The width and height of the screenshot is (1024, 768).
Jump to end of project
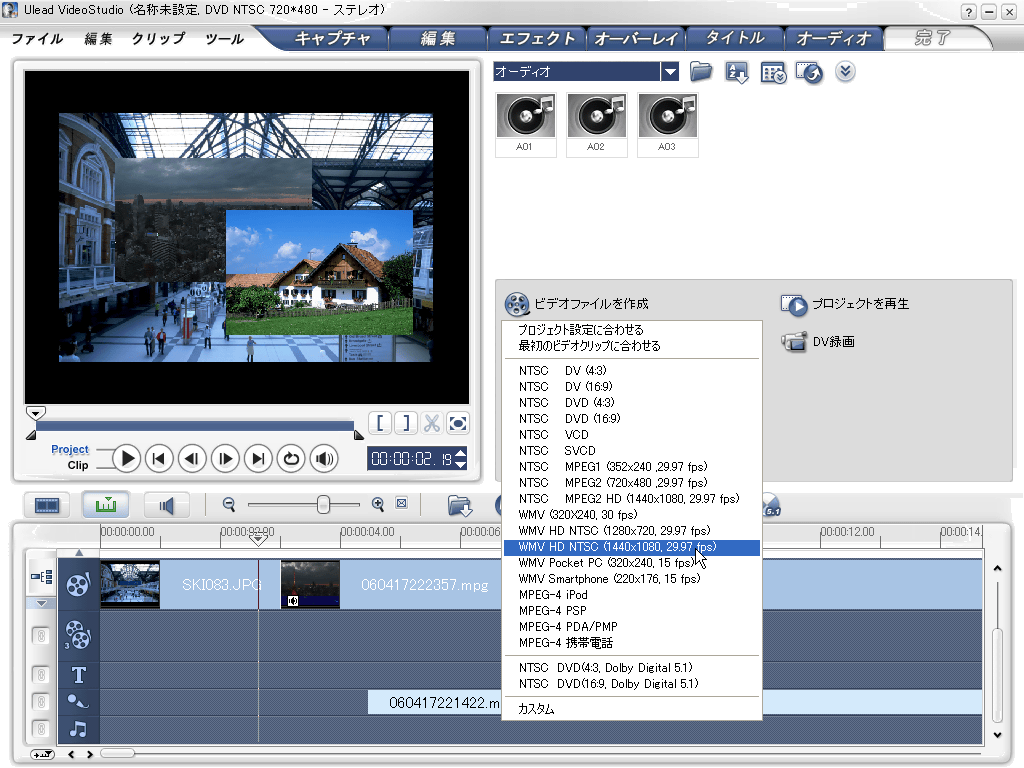pyautogui.click(x=258, y=459)
